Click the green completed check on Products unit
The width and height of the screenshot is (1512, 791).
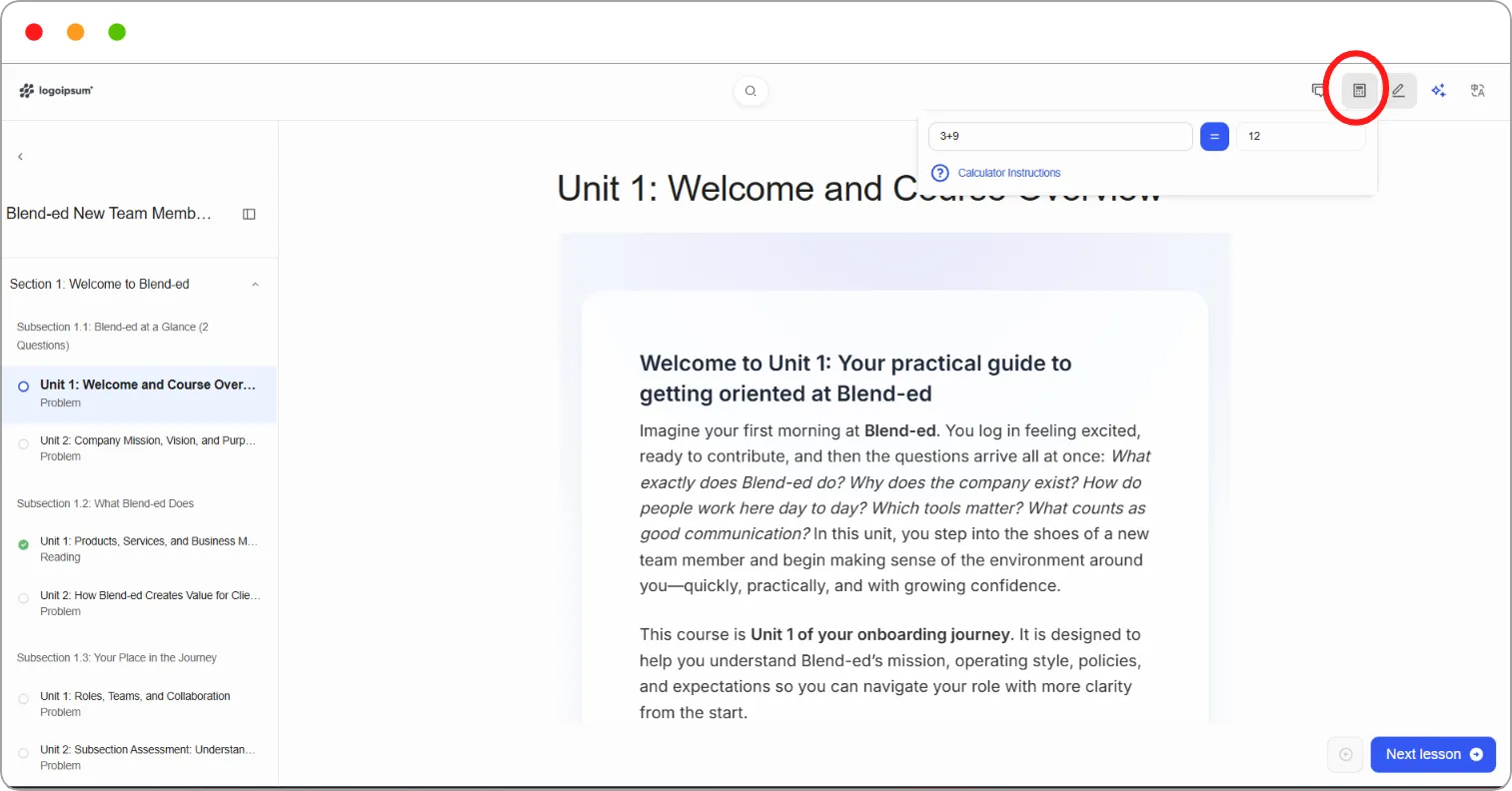pos(23,545)
